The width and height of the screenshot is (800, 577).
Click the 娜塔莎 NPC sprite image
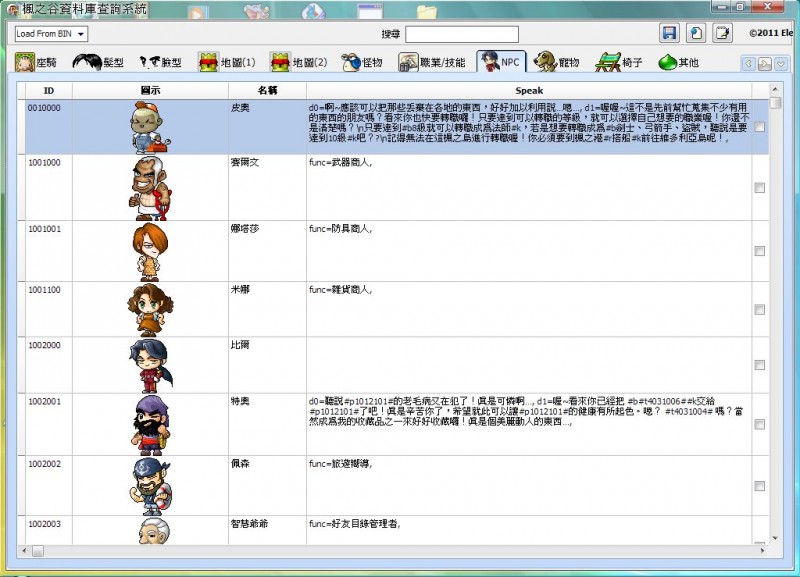[x=150, y=252]
